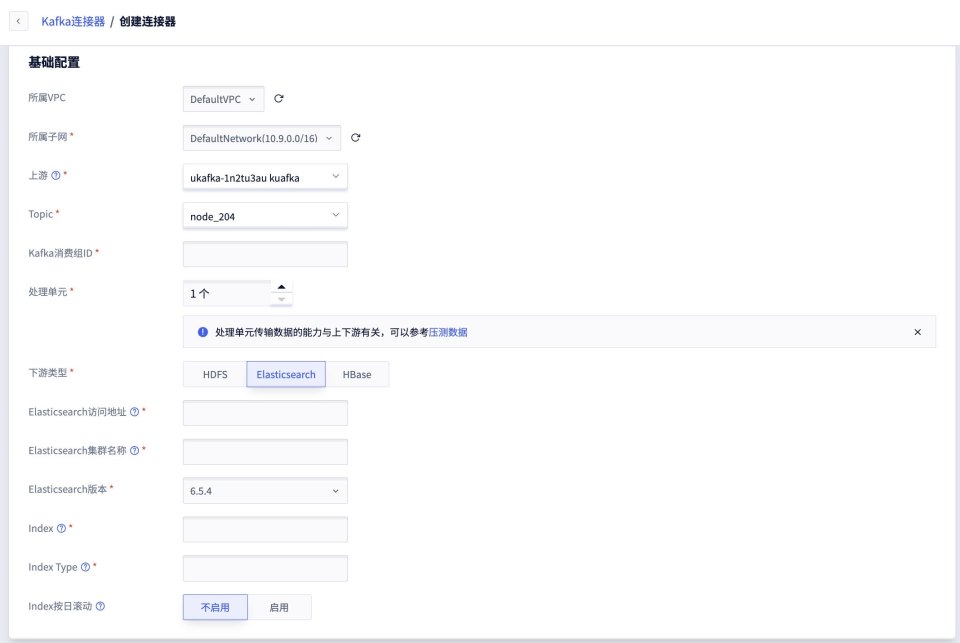The height and width of the screenshot is (643, 960).
Task: Refresh the subnet list
Action: (355, 137)
